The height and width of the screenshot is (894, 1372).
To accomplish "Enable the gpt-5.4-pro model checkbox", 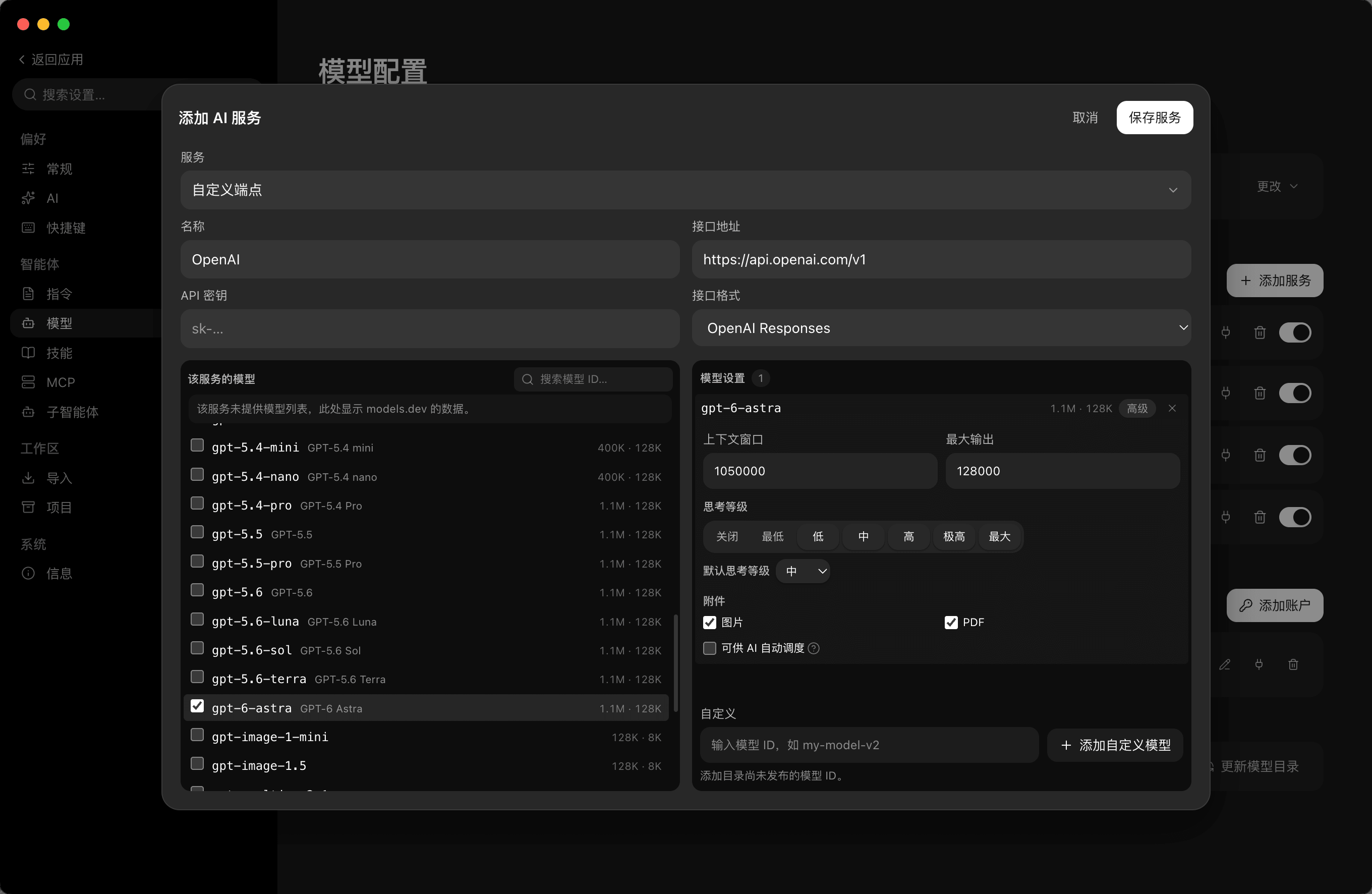I will point(197,503).
